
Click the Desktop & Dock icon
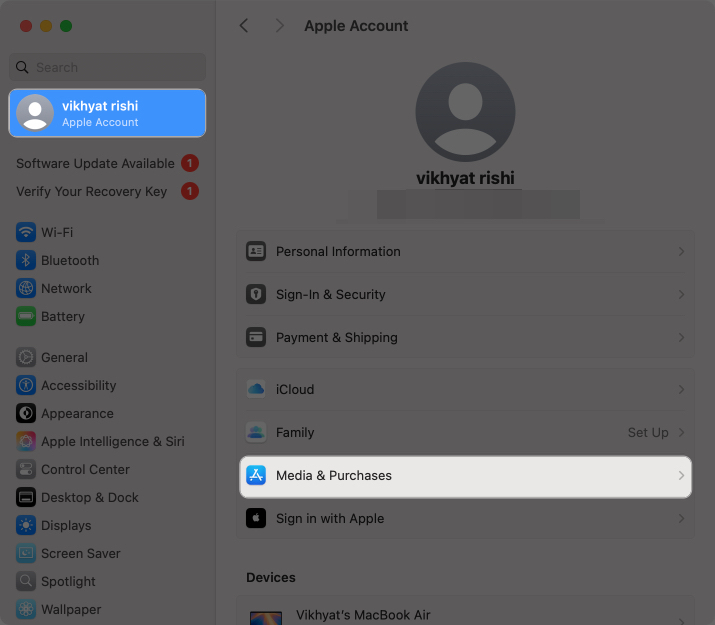(x=26, y=497)
